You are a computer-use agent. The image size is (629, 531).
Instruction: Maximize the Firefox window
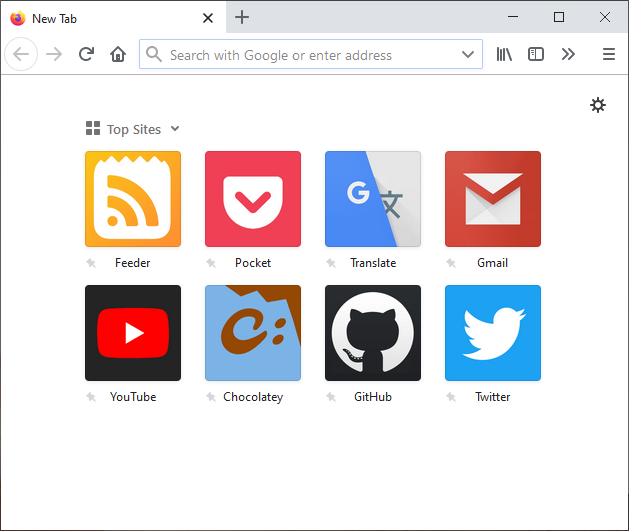[x=559, y=17]
